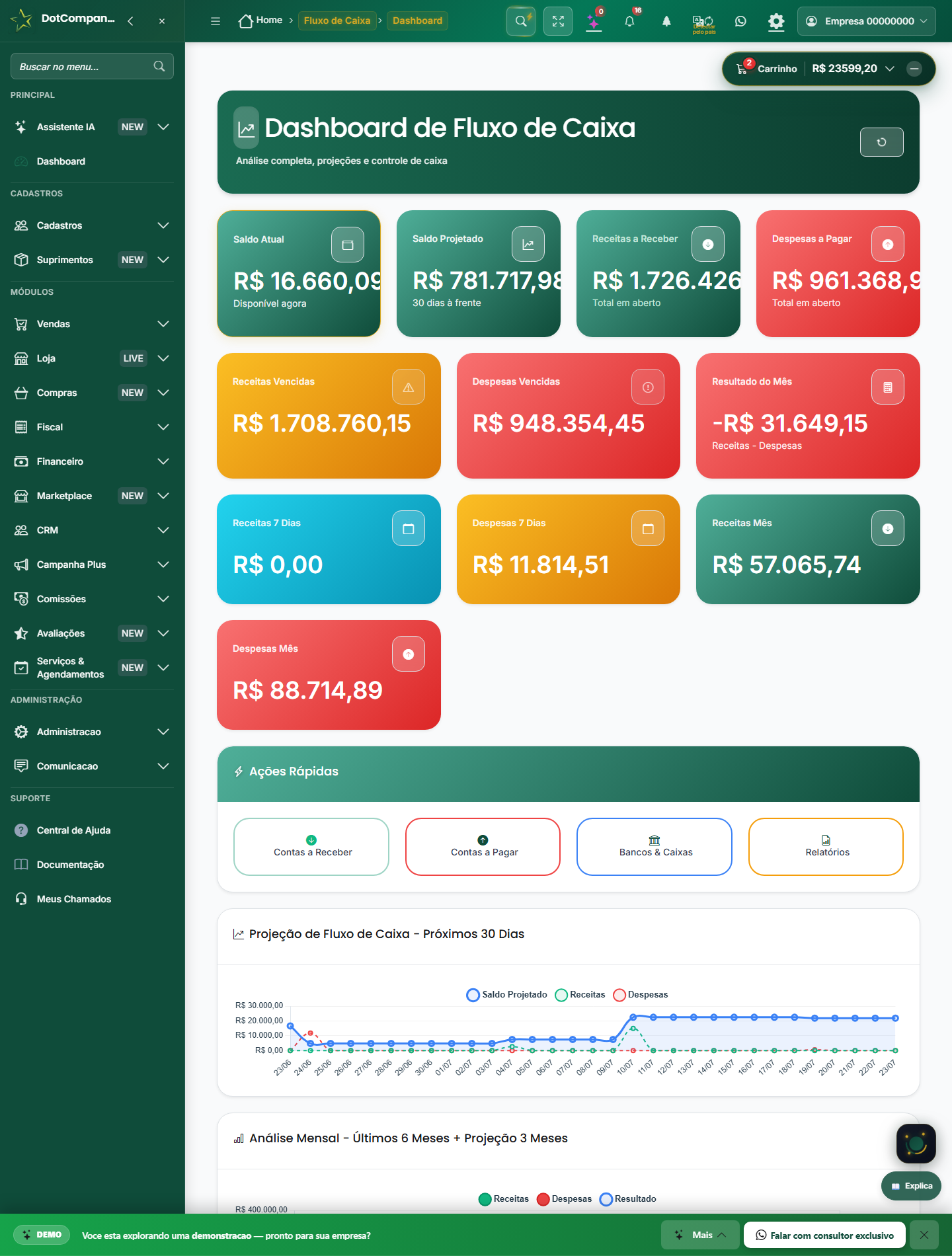The width and height of the screenshot is (952, 1256).
Task: Open the AI sparkle icon with badge
Action: pyautogui.click(x=594, y=21)
